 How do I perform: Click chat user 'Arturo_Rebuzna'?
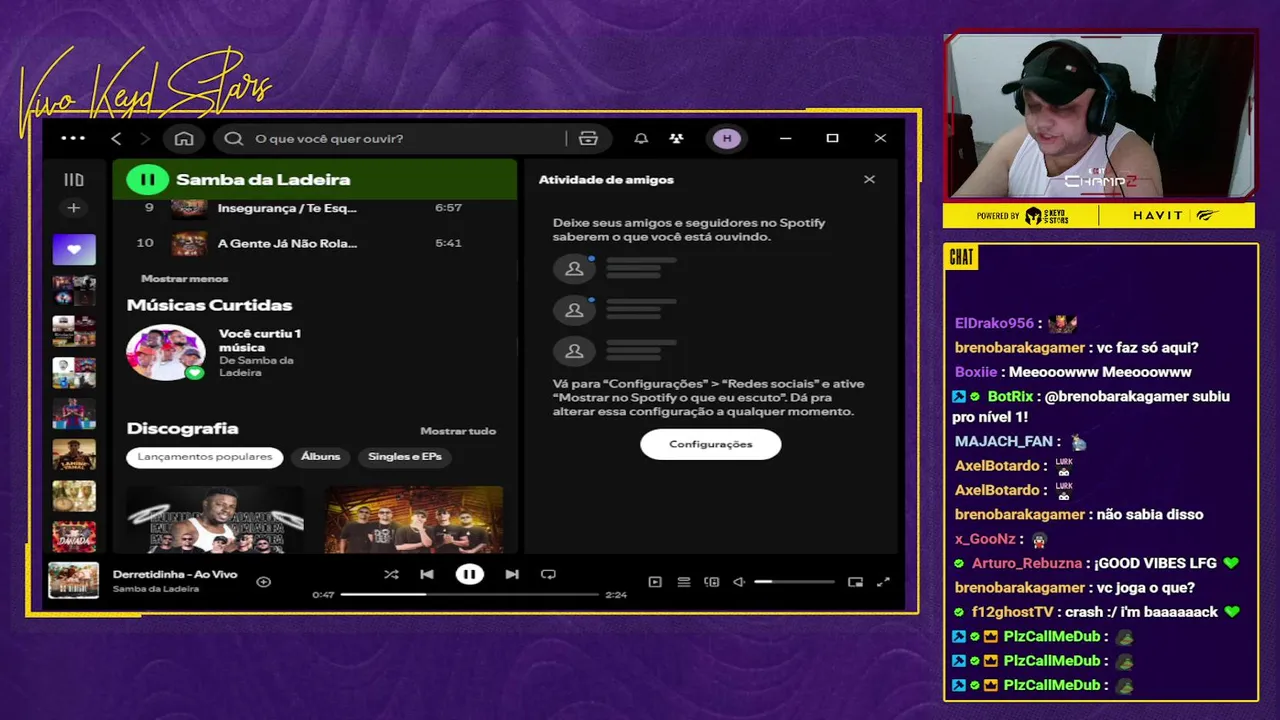click(1027, 563)
